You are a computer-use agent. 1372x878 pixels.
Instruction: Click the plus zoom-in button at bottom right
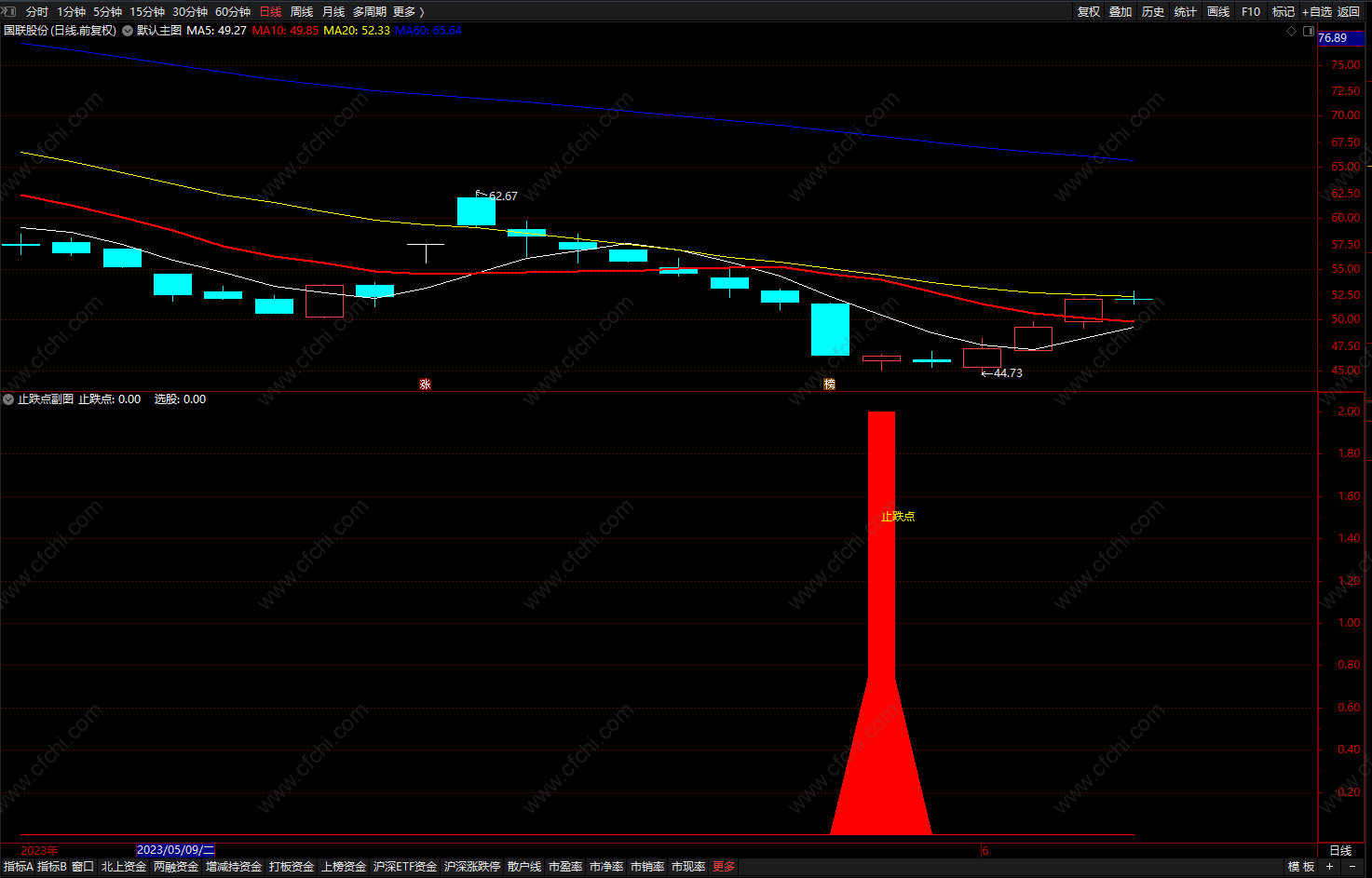[1330, 867]
